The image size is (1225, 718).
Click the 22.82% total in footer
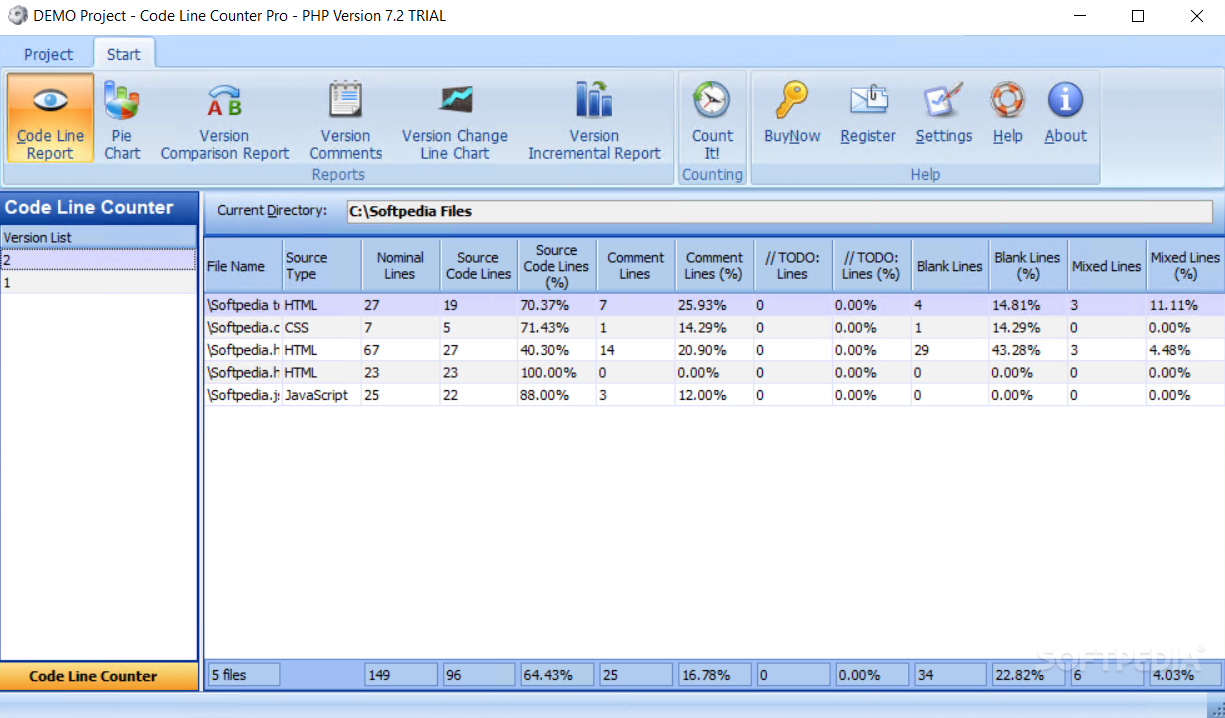point(1028,675)
